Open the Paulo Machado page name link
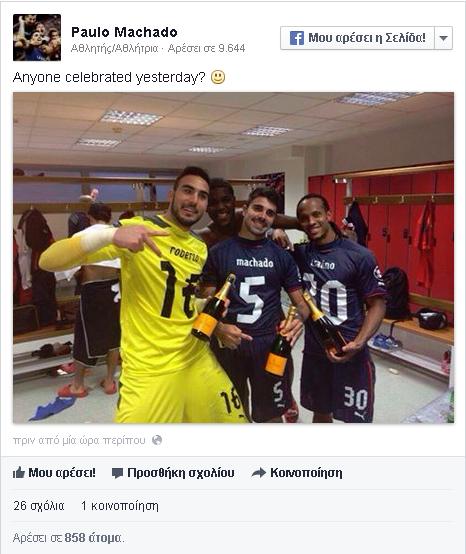466x554 pixels. [x=124, y=32]
